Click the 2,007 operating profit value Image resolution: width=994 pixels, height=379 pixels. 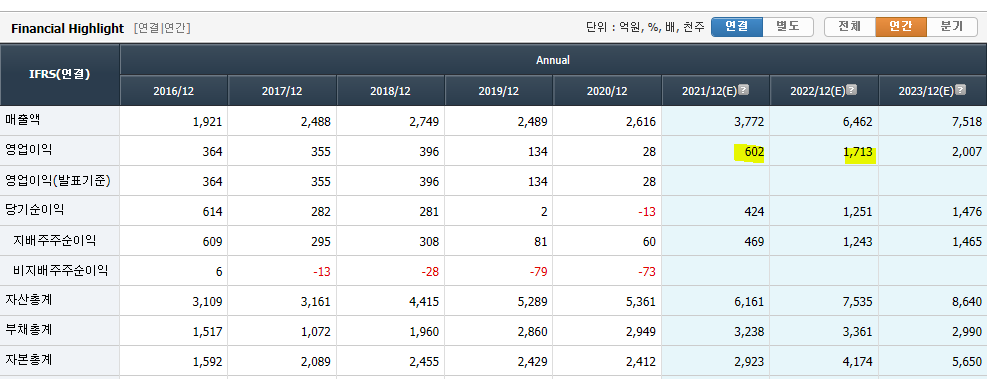967,152
